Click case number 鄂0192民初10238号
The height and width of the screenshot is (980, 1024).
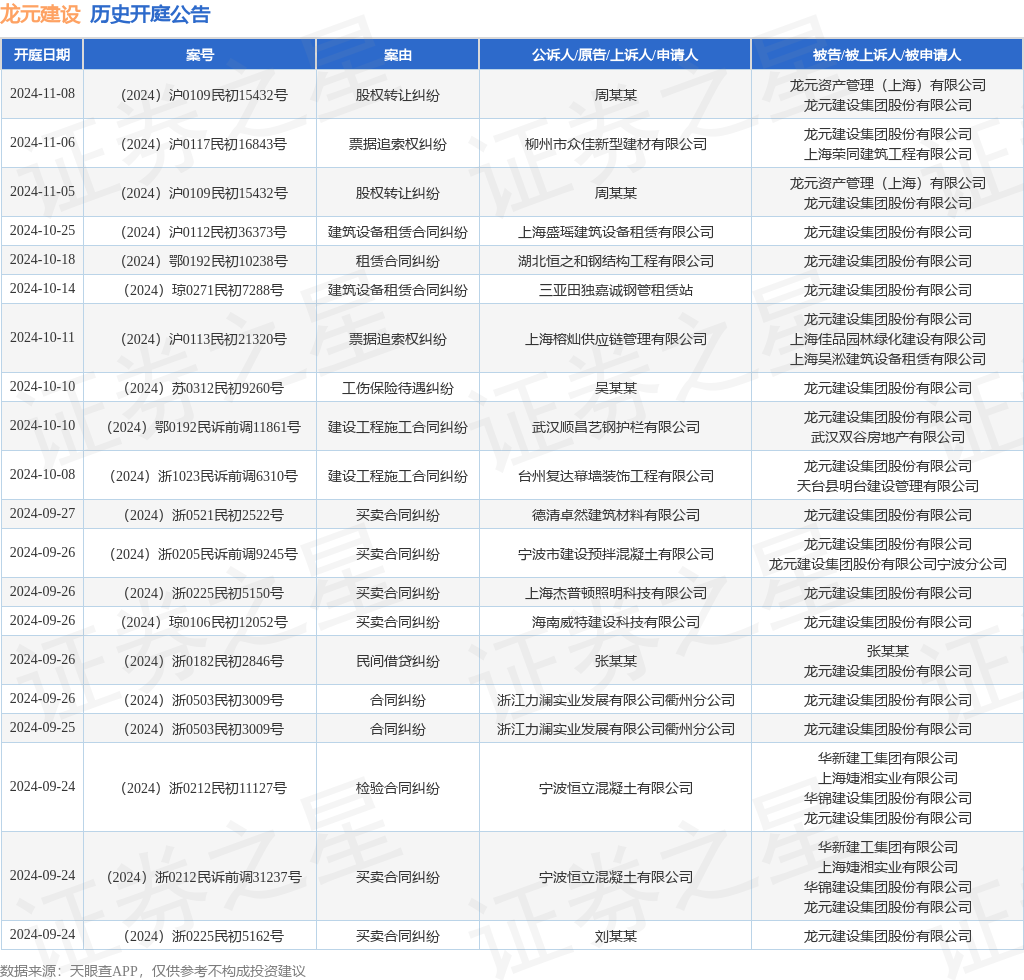(x=204, y=261)
